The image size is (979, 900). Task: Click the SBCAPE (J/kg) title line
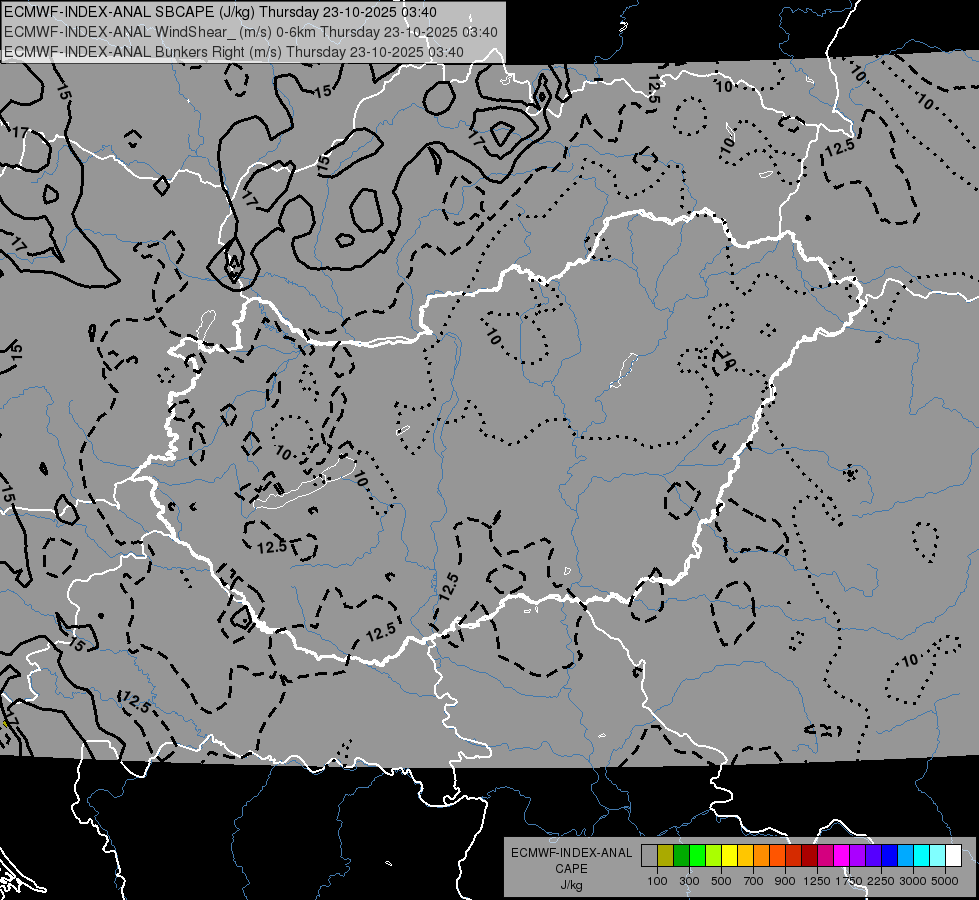(x=220, y=12)
